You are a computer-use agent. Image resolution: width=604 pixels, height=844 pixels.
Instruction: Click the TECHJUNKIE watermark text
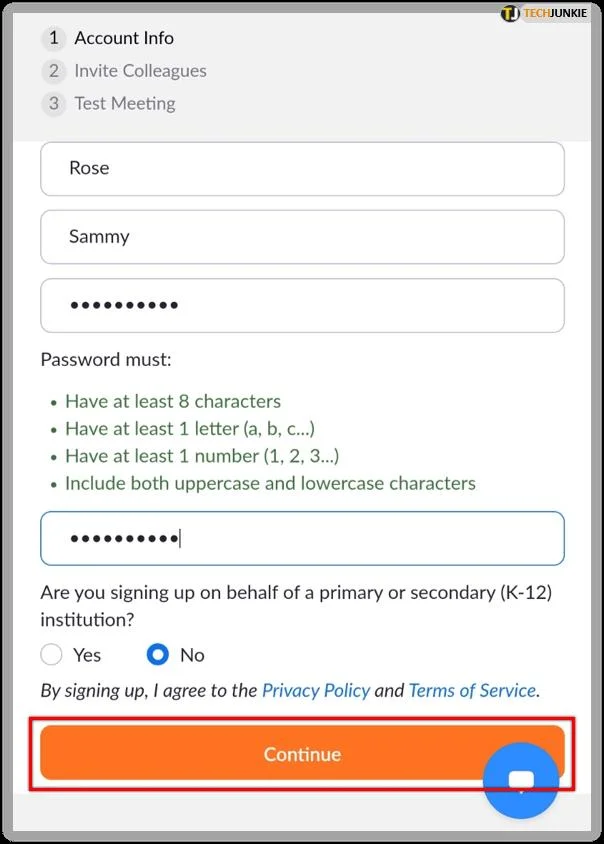(x=555, y=13)
